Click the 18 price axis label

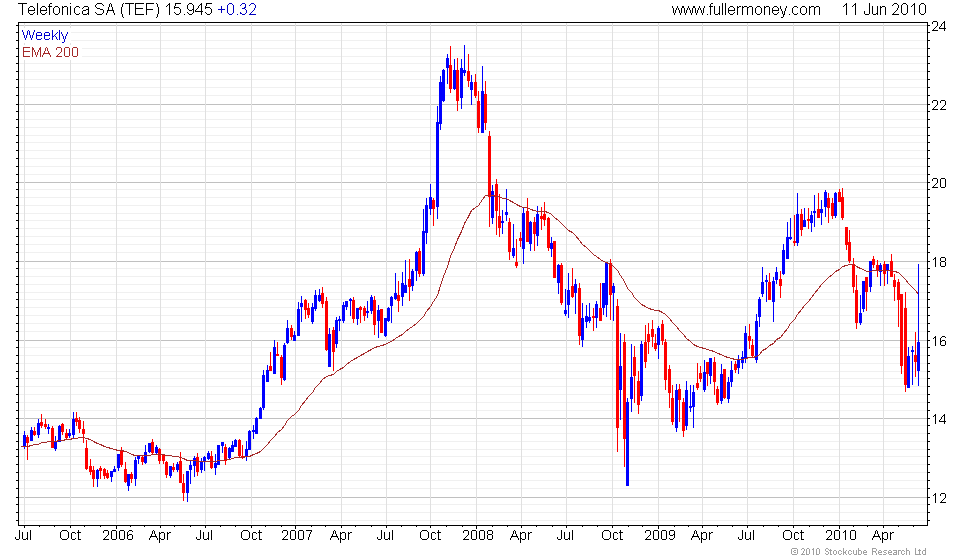[939, 262]
